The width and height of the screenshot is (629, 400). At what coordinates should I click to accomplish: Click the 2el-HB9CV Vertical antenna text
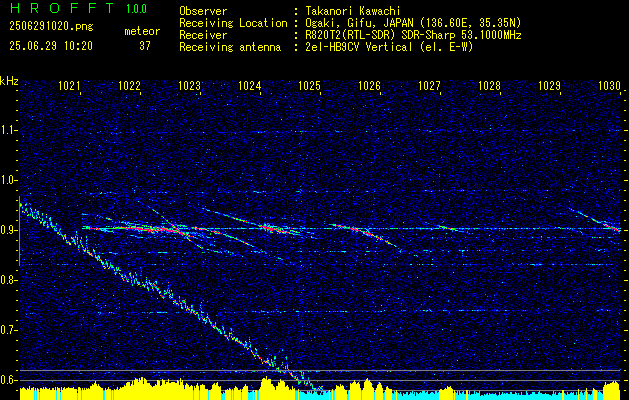pos(389,47)
